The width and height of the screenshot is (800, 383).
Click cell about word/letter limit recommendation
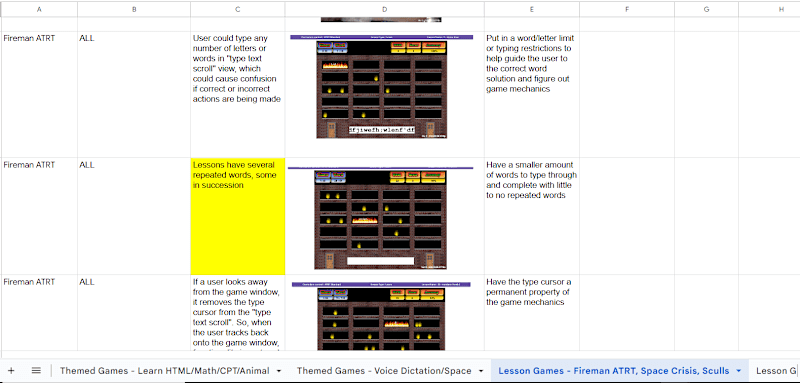(532, 94)
